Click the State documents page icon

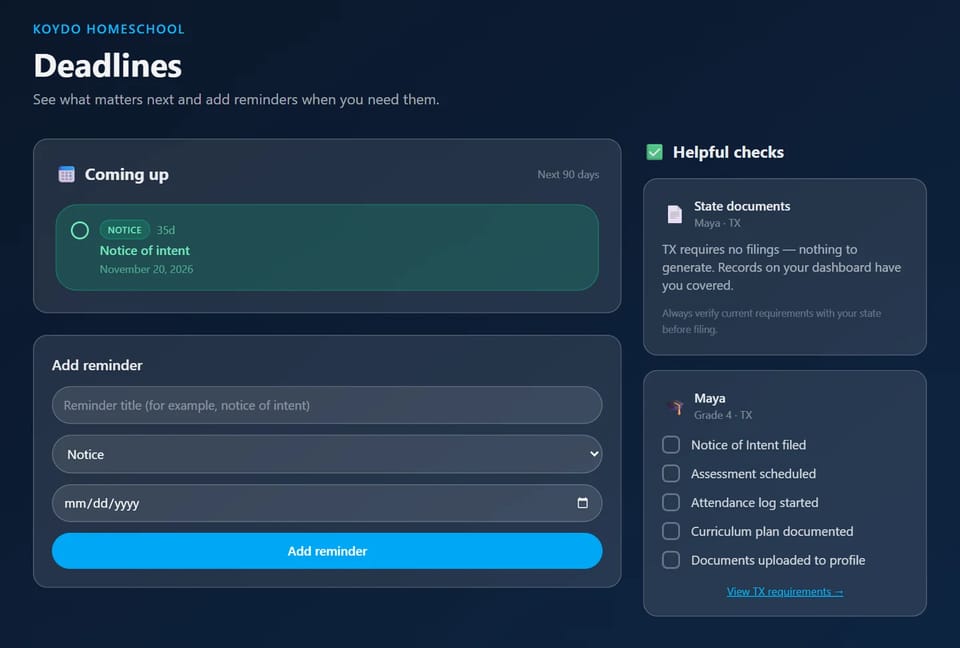[675, 214]
